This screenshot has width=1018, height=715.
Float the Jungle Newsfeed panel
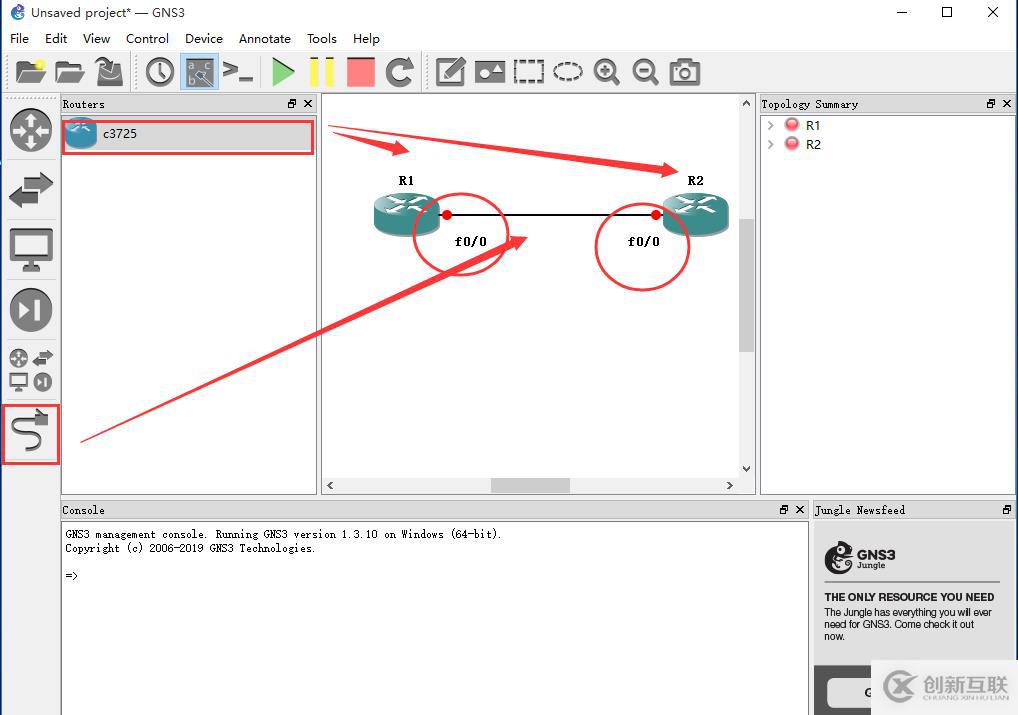coord(1007,510)
